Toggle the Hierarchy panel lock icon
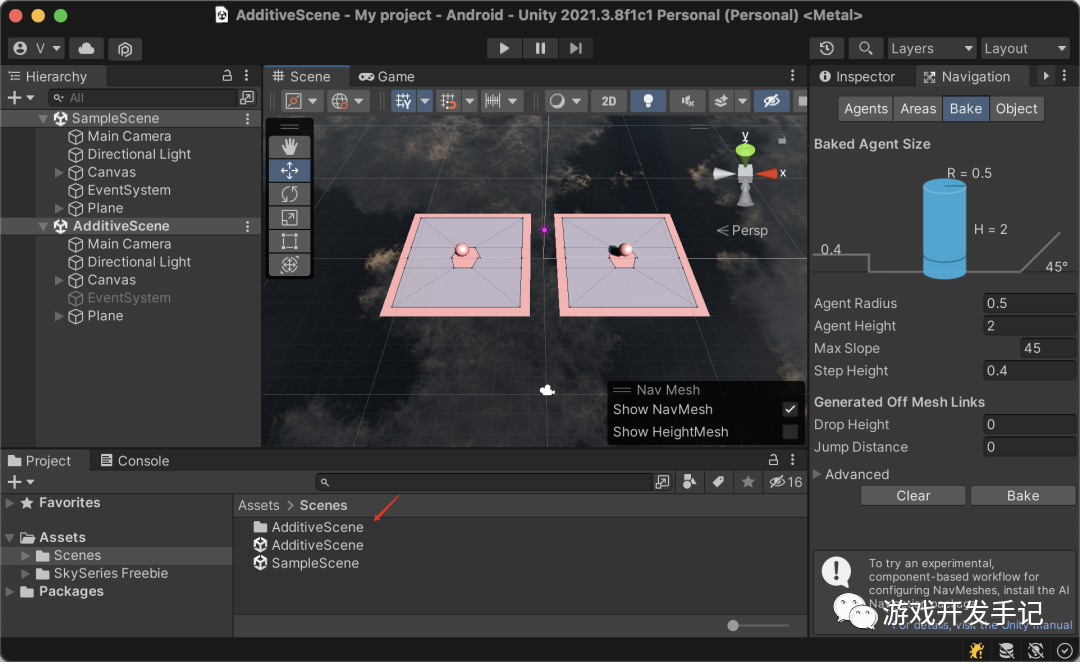The image size is (1080, 662). coord(227,76)
